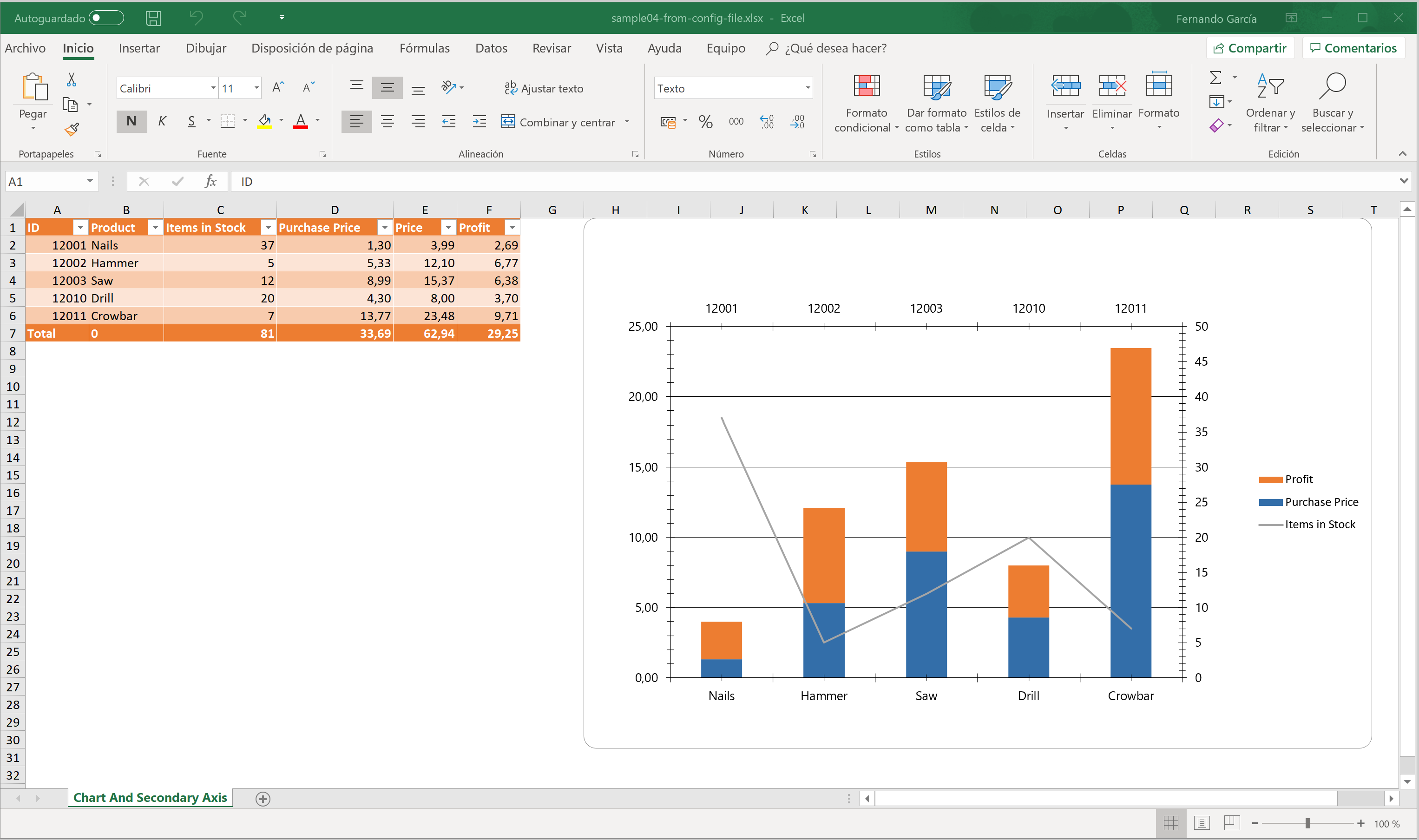
Task: Toggle bold N formatting button
Action: point(131,121)
